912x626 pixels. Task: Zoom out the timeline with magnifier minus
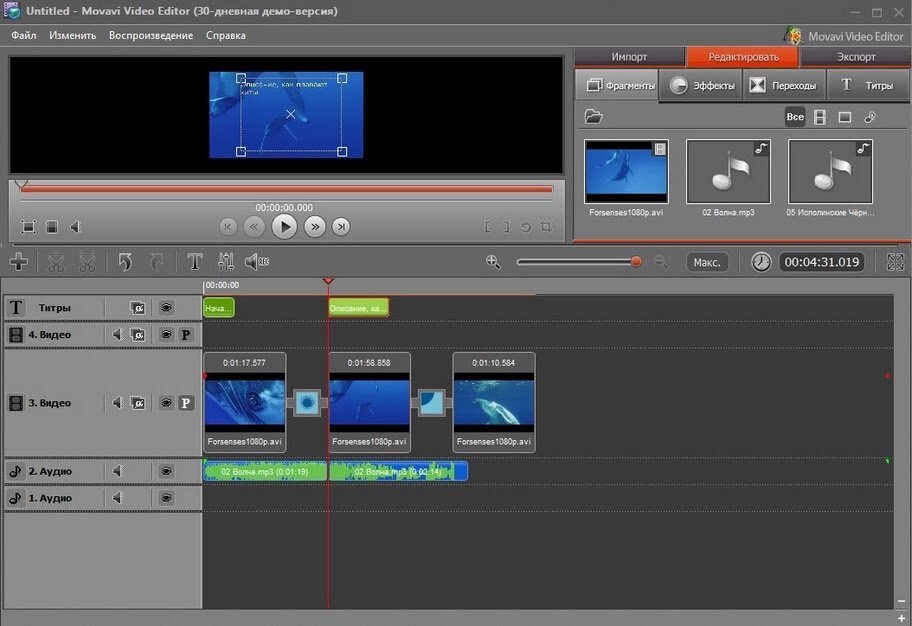[x=661, y=262]
